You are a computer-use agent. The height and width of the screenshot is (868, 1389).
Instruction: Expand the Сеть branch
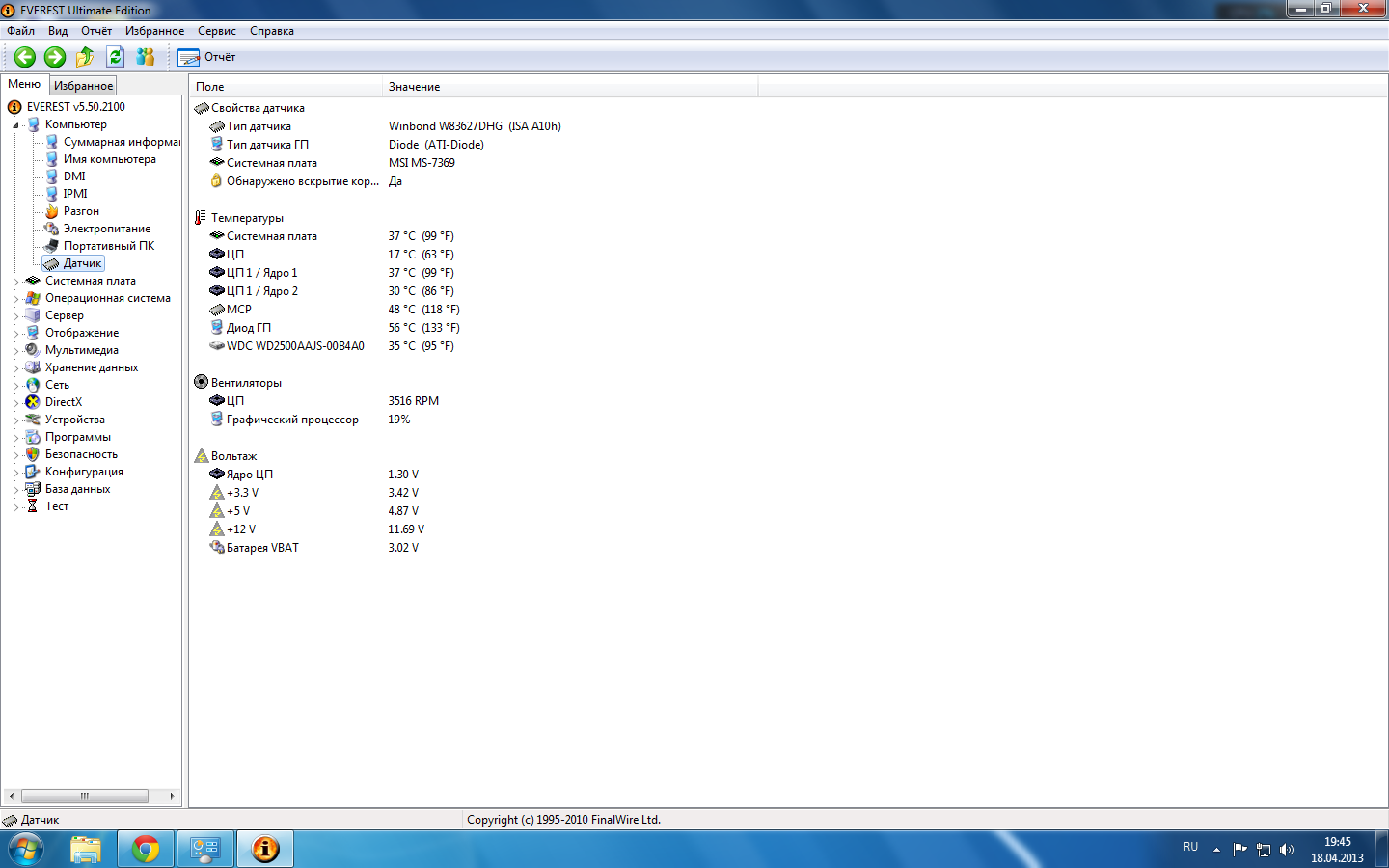15,386
